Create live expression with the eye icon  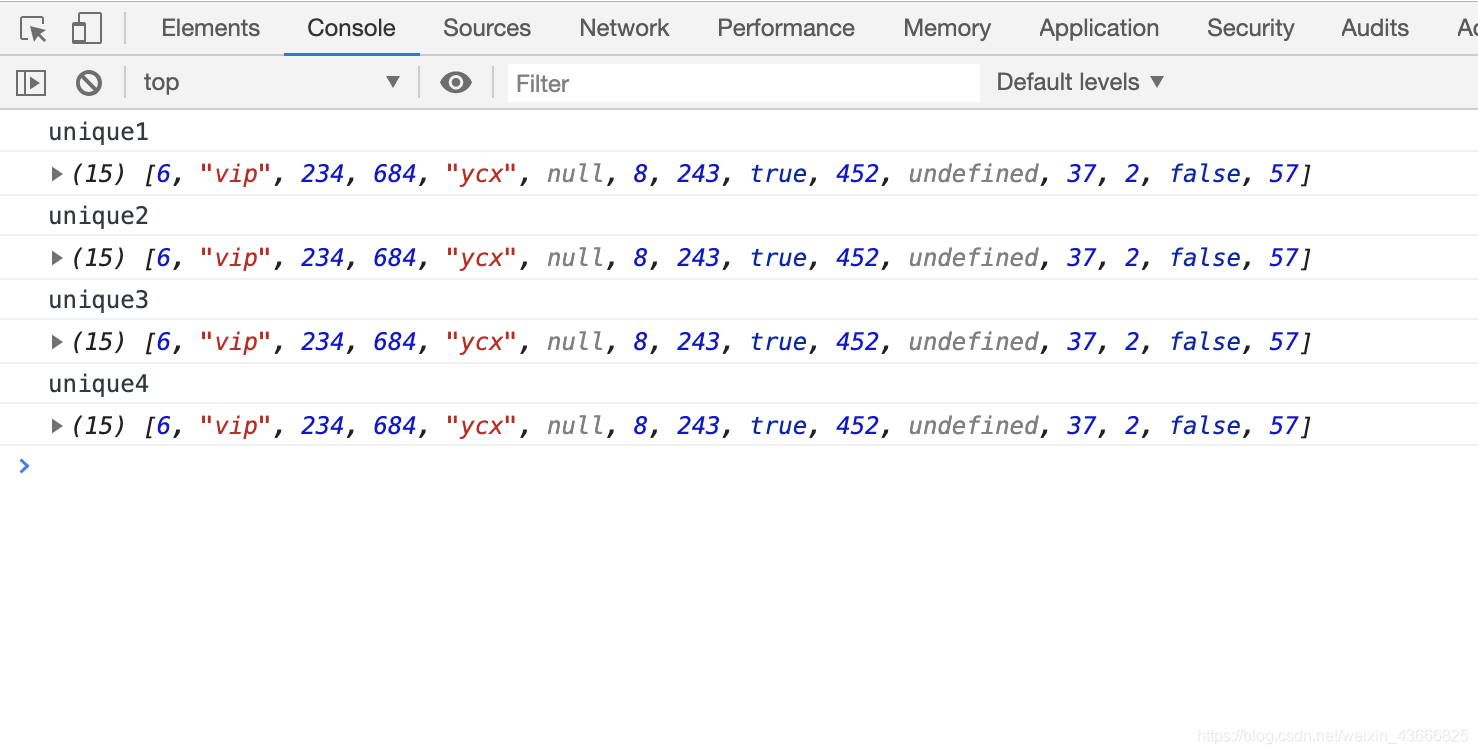pos(456,83)
